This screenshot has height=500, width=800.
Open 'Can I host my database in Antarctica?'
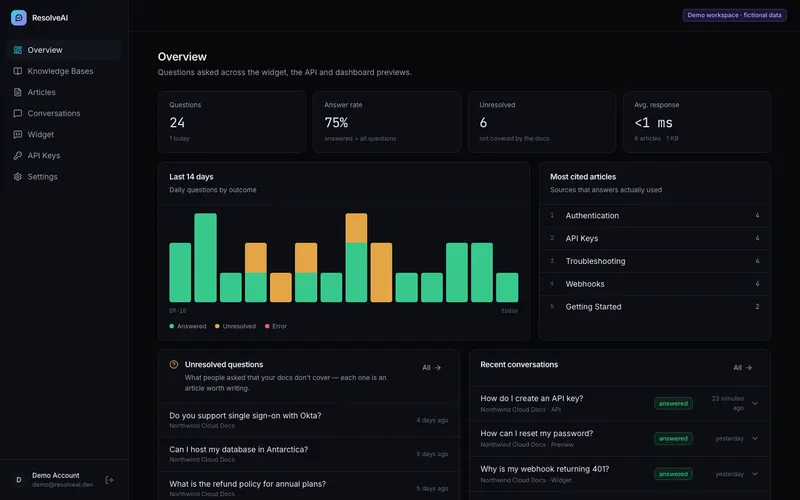coord(309,454)
